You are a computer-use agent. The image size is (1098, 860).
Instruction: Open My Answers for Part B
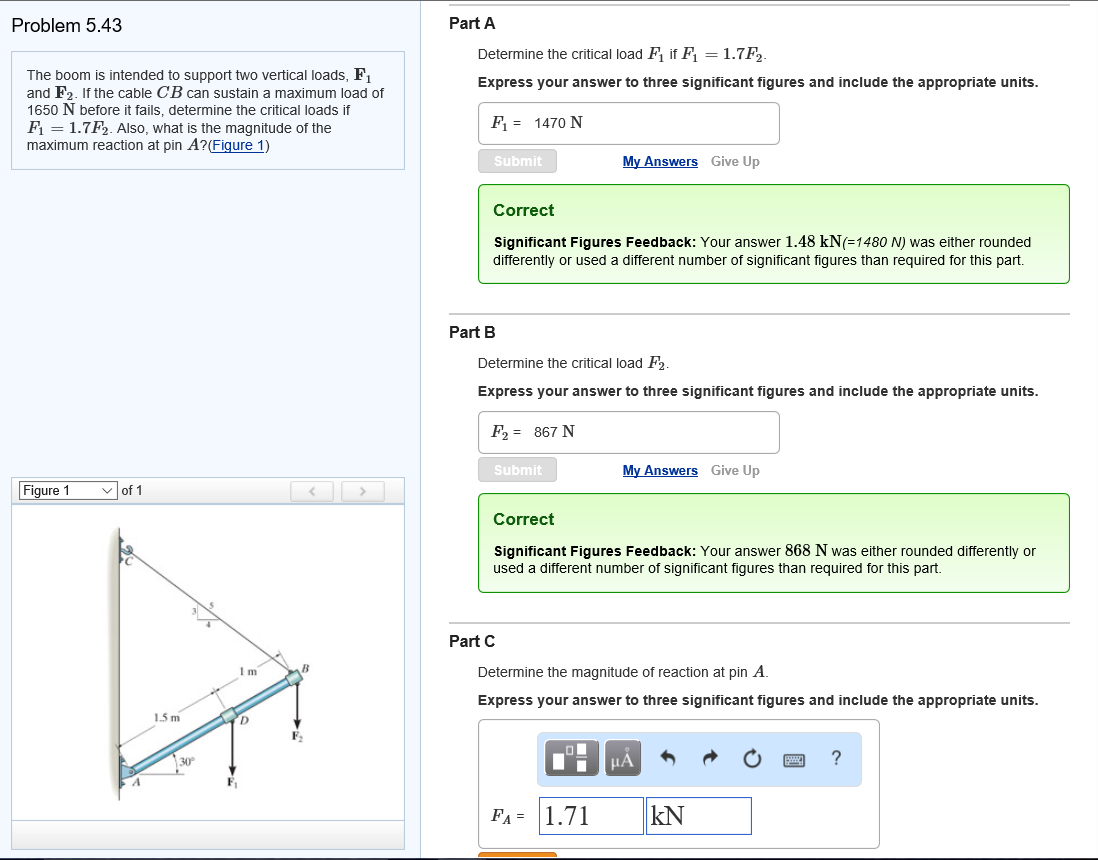[x=660, y=470]
